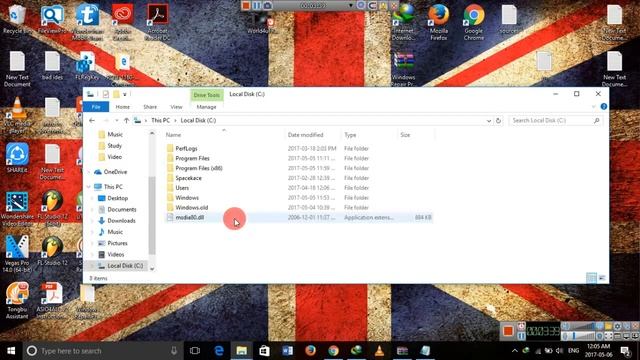Collapse the This PC tree node
The width and height of the screenshot is (640, 360).
point(89,187)
